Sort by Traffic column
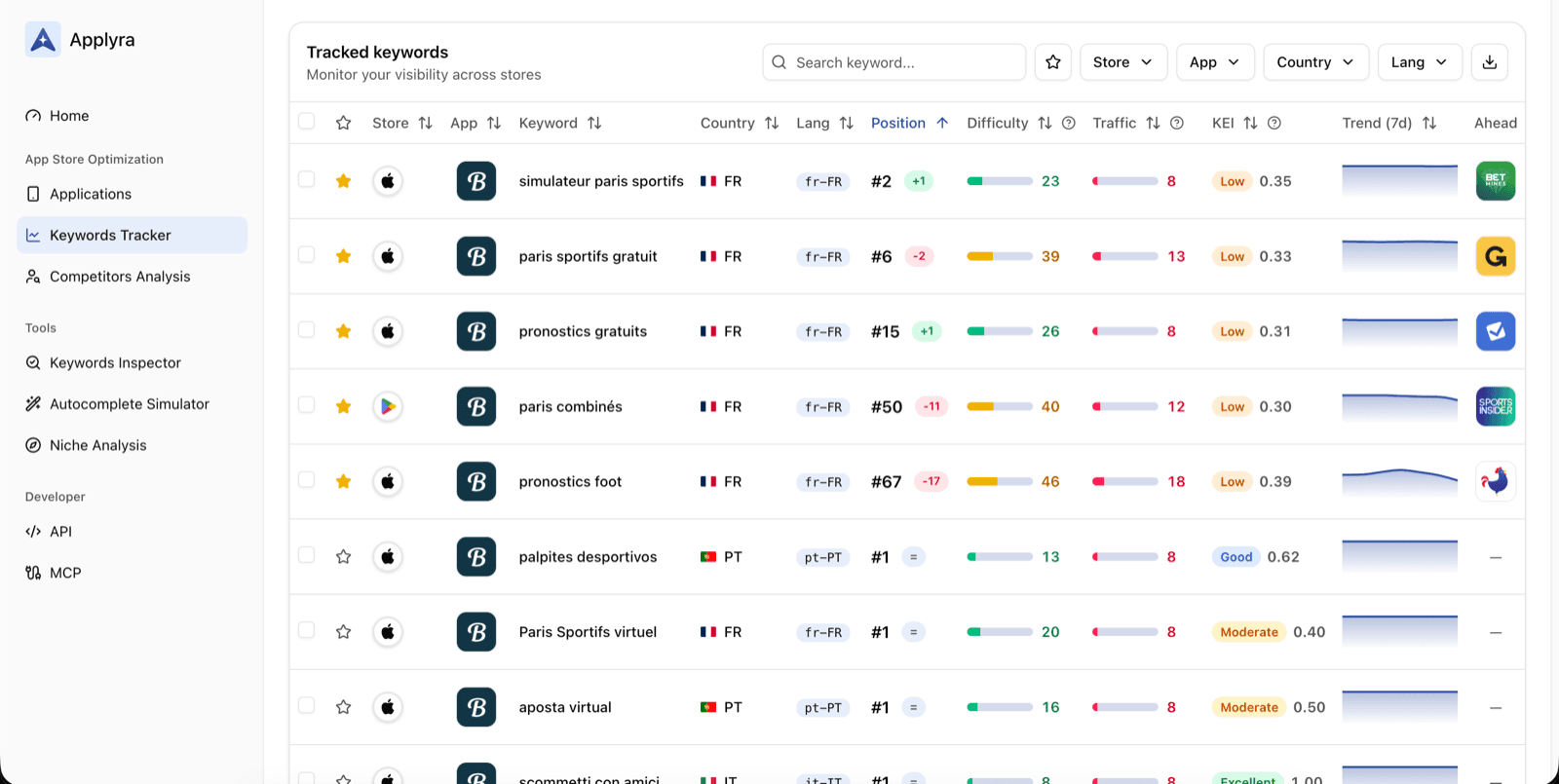Image resolution: width=1559 pixels, height=784 pixels. coord(1126,123)
